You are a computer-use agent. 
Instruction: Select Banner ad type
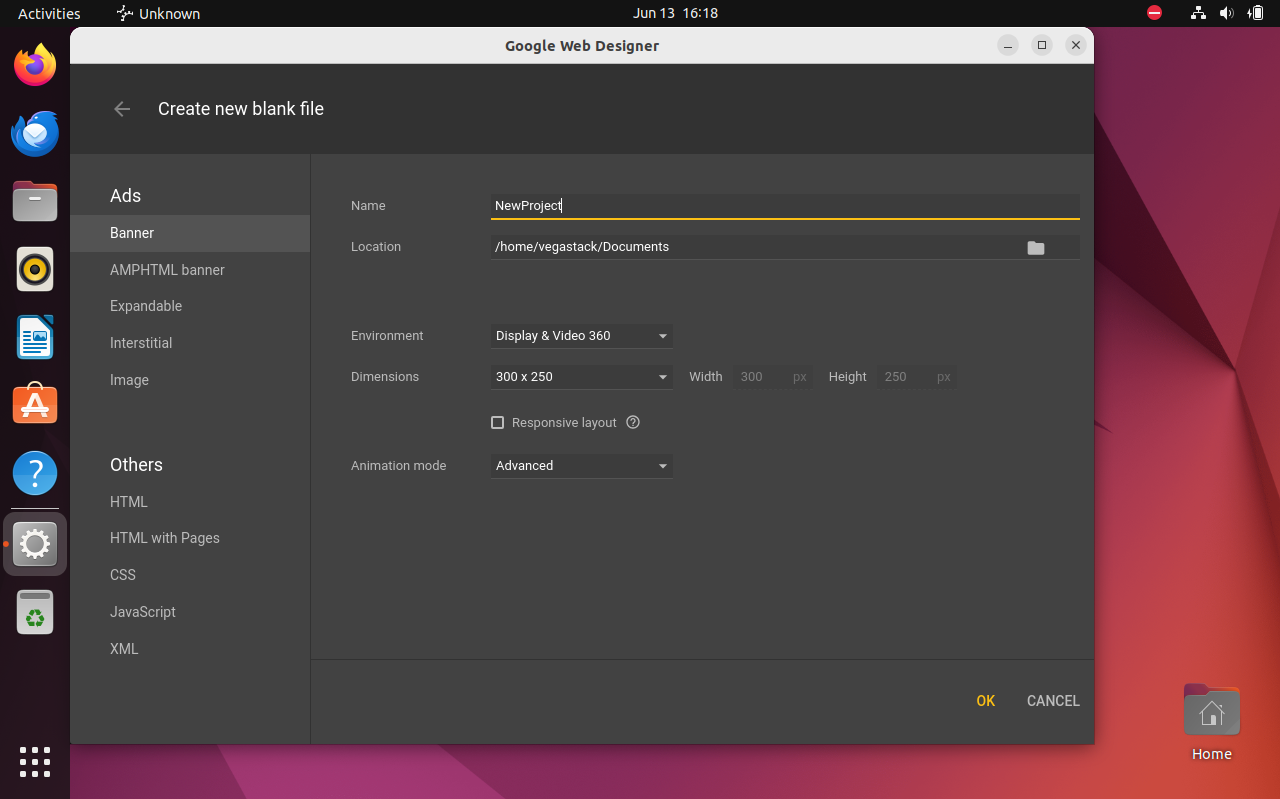[190, 233]
